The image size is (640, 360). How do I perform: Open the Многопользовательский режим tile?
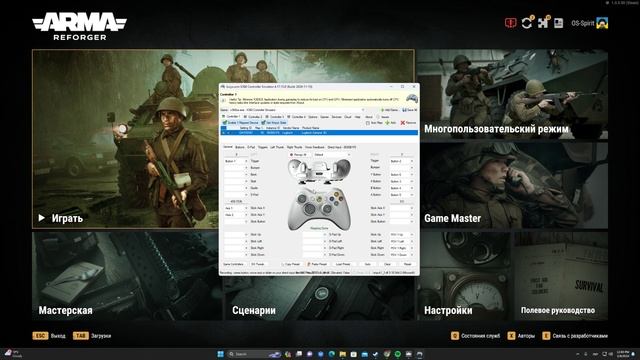point(512,95)
